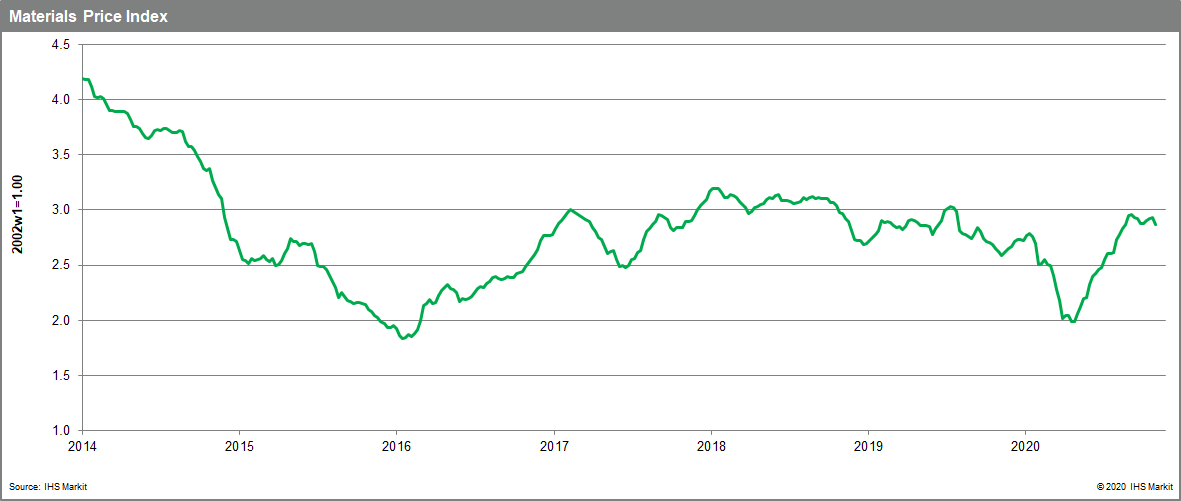Select the 3.0 y-axis label
Image resolution: width=1181 pixels, height=501 pixels.
tap(62, 209)
